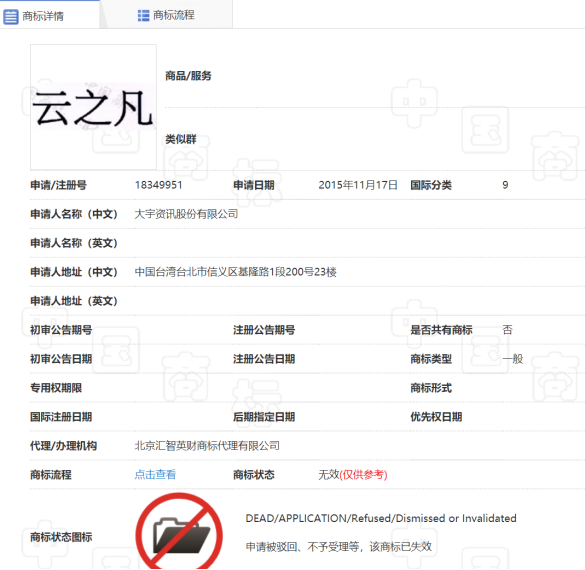Click the 申请人地址（中文） label

pyautogui.click(x=74, y=272)
